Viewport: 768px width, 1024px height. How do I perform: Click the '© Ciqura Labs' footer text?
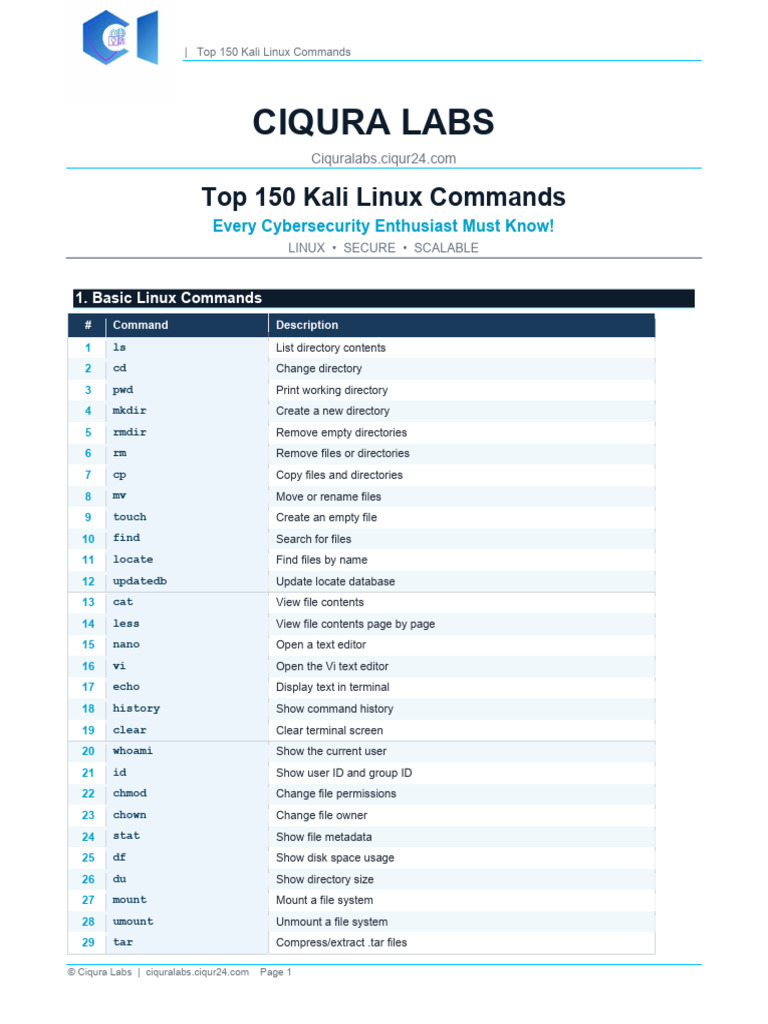tap(99, 972)
